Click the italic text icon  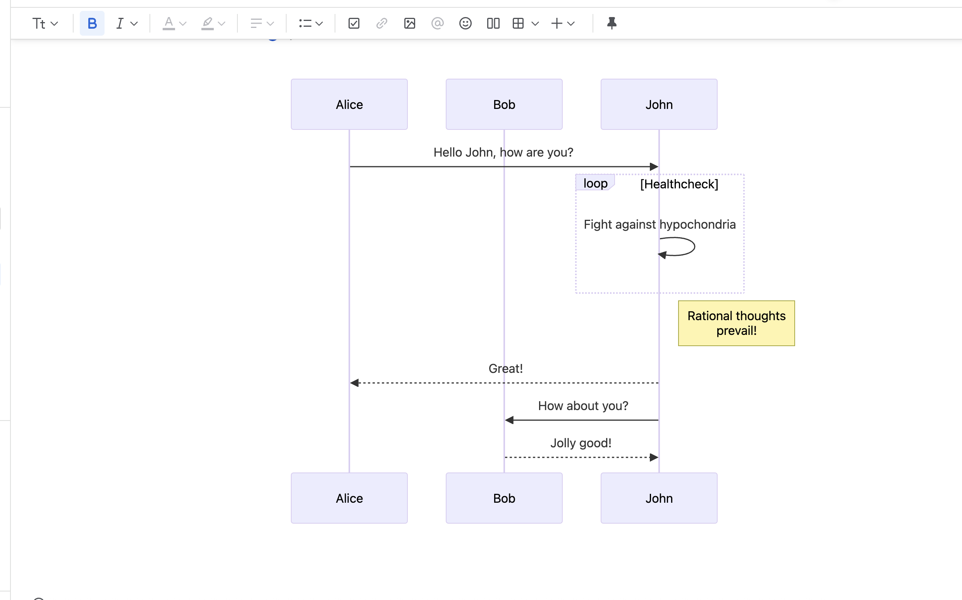click(x=119, y=23)
